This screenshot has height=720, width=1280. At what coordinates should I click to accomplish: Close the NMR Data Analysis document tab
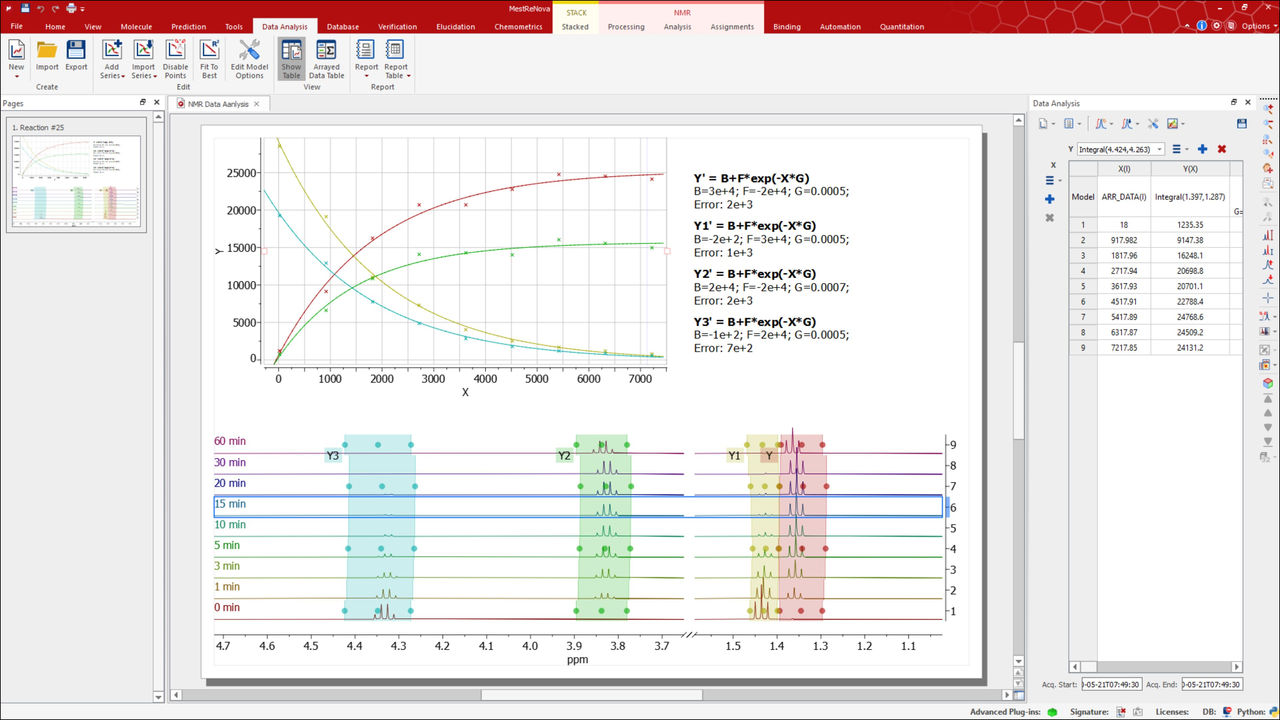coord(257,104)
